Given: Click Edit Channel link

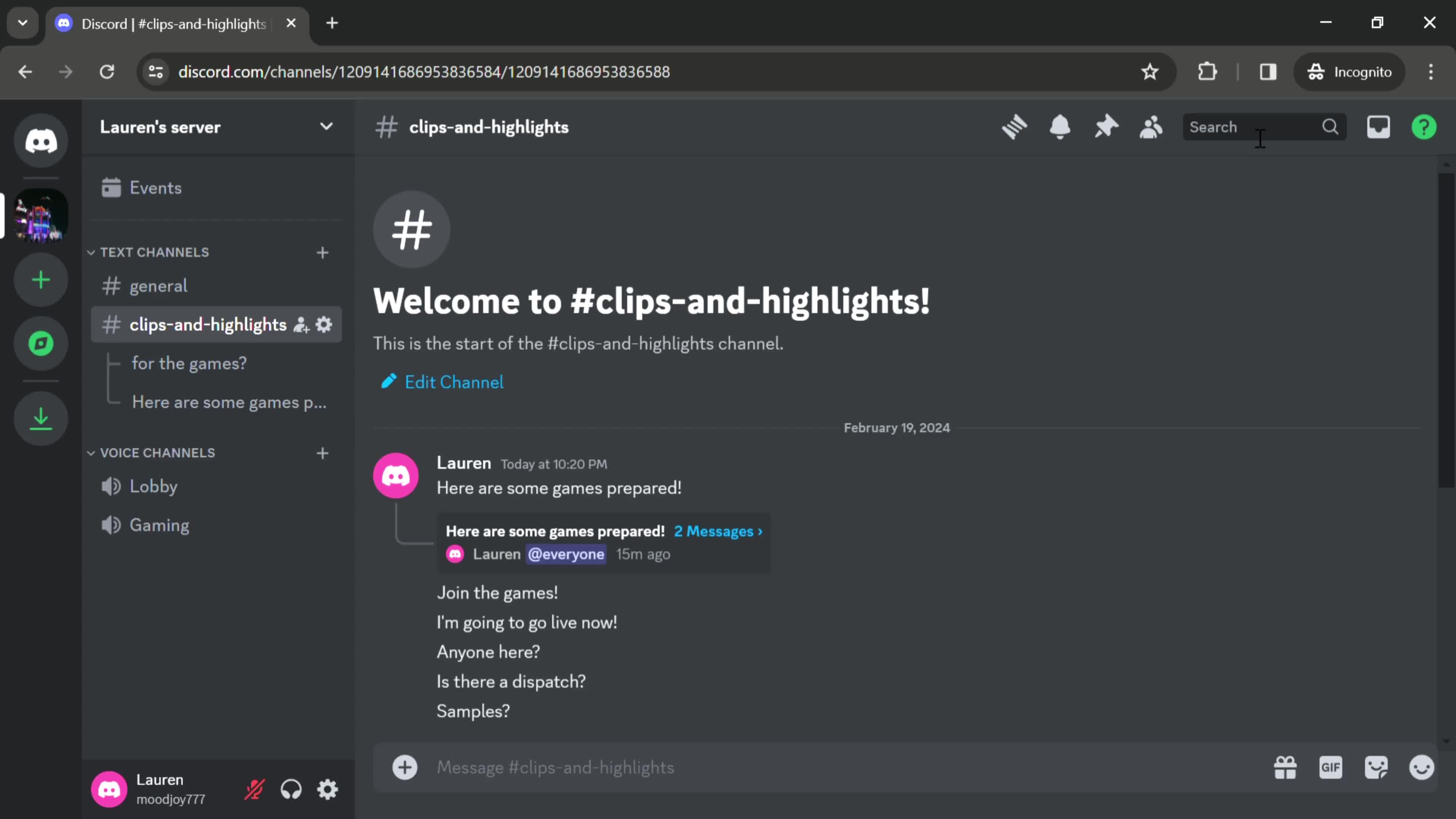Looking at the screenshot, I should pyautogui.click(x=442, y=382).
